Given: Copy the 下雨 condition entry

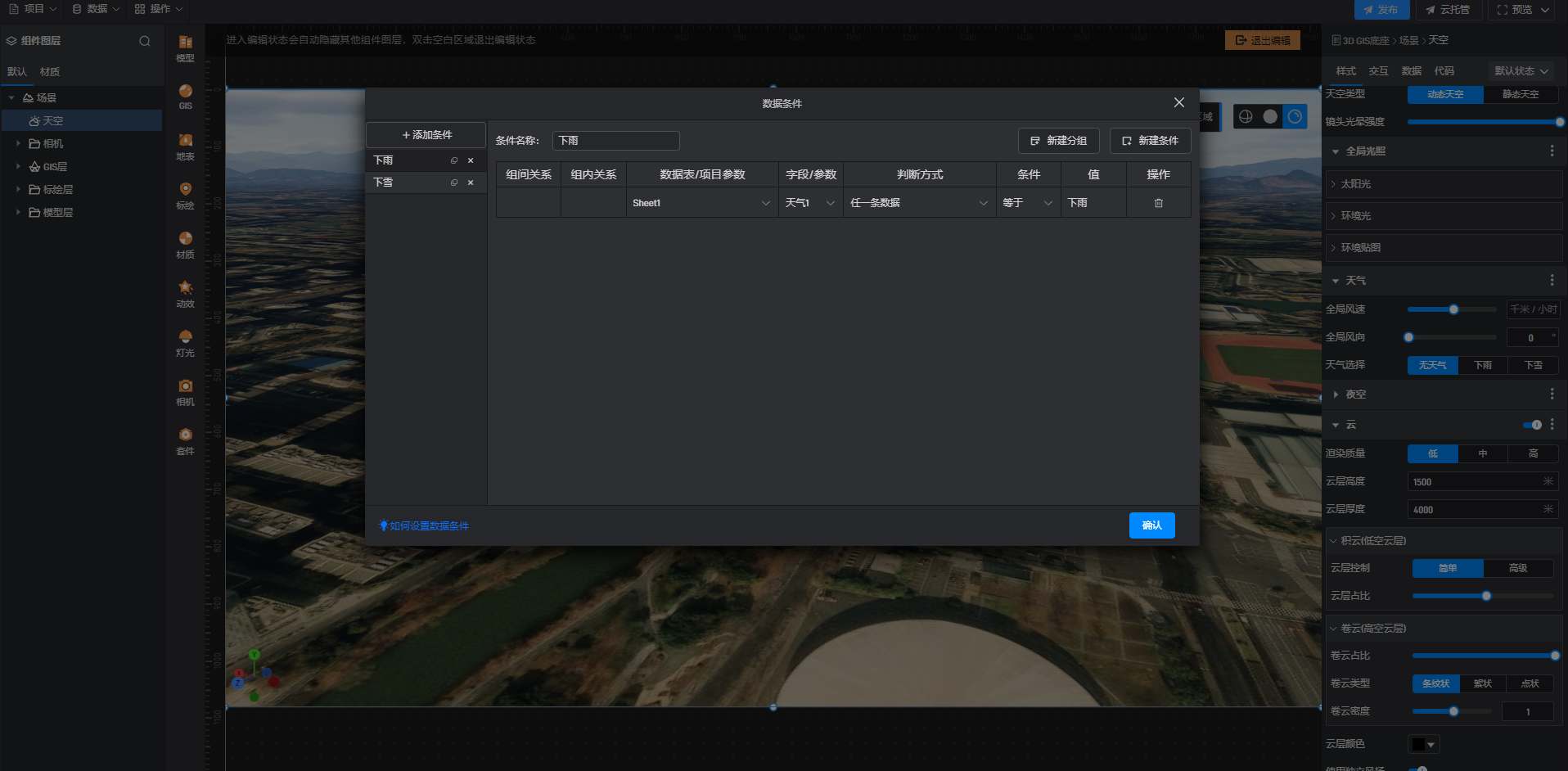Looking at the screenshot, I should point(454,160).
